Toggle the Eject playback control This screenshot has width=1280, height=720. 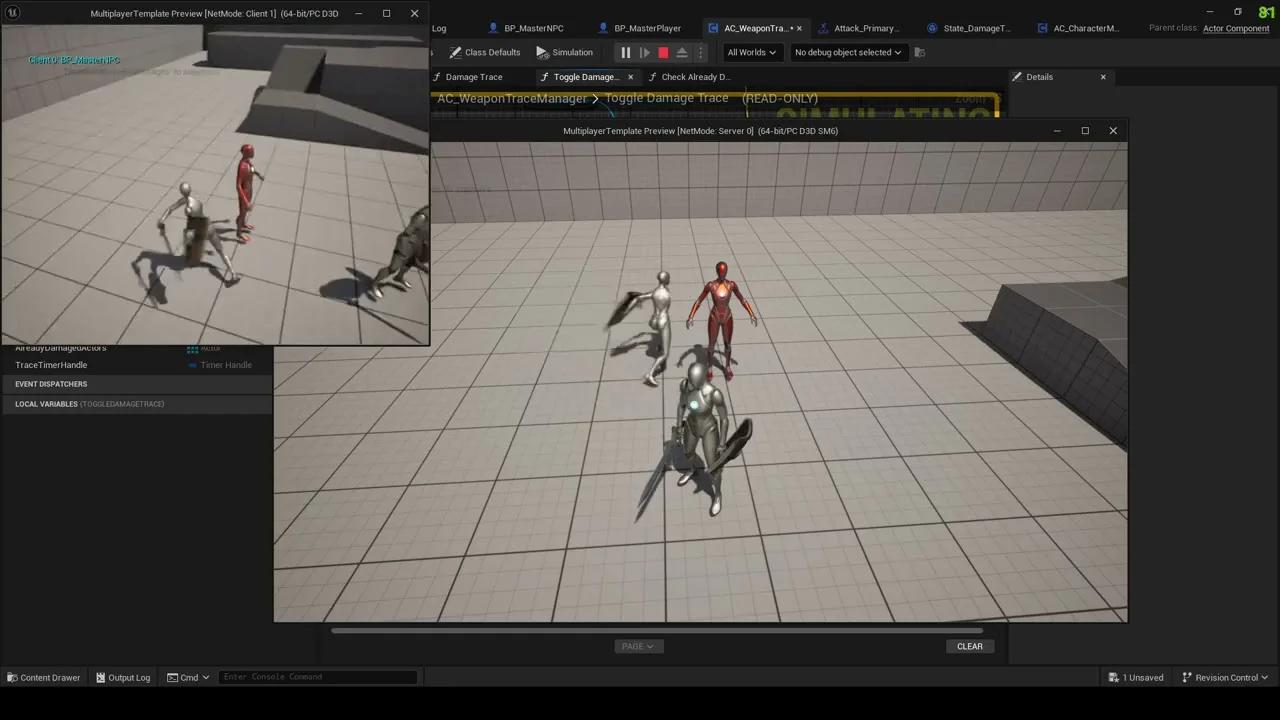(682, 52)
